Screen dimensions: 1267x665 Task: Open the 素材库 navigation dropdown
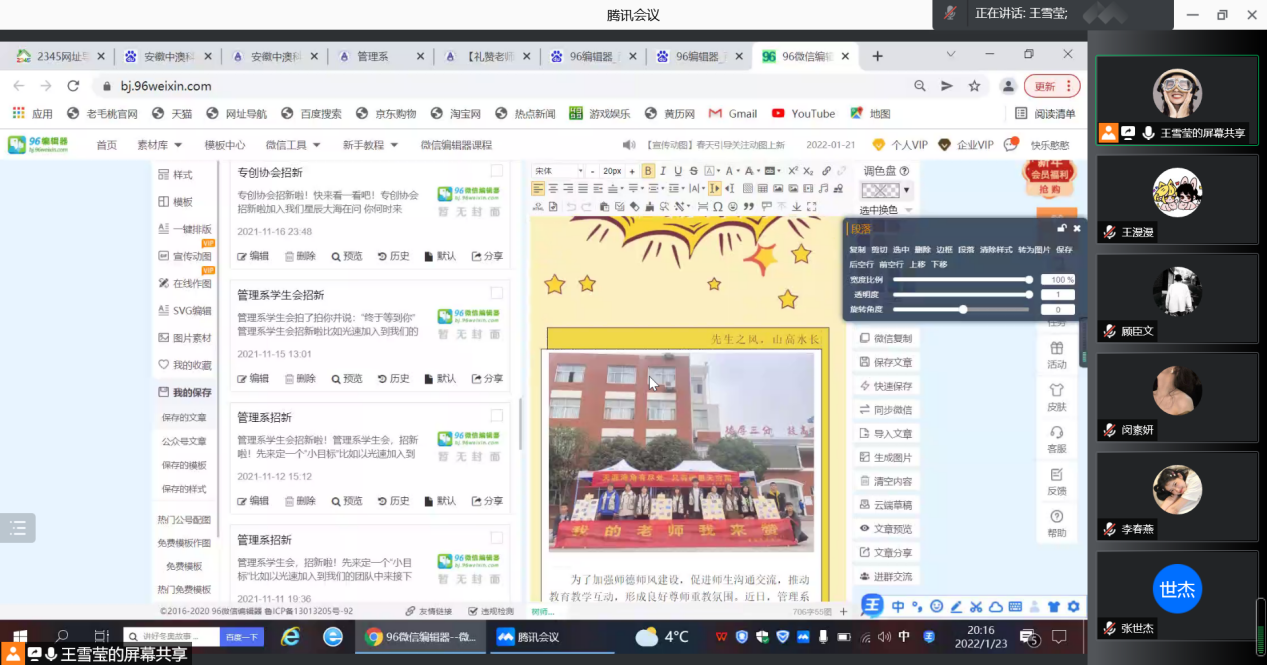click(159, 145)
